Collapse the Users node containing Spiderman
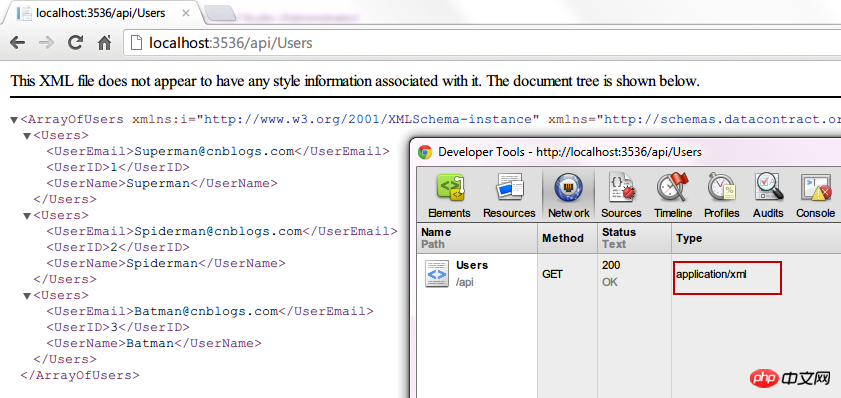841x398 pixels. tap(27, 216)
